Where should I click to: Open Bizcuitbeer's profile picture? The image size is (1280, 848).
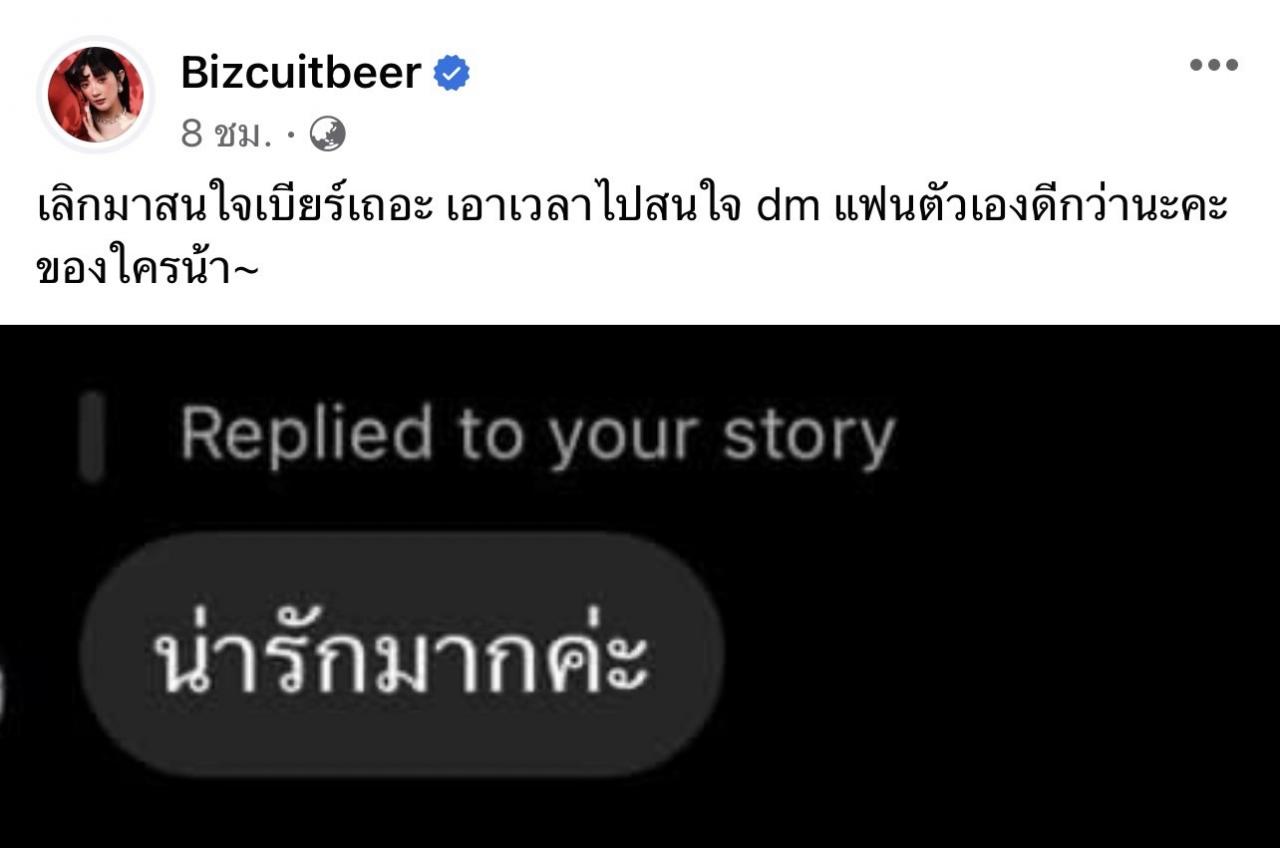click(95, 95)
